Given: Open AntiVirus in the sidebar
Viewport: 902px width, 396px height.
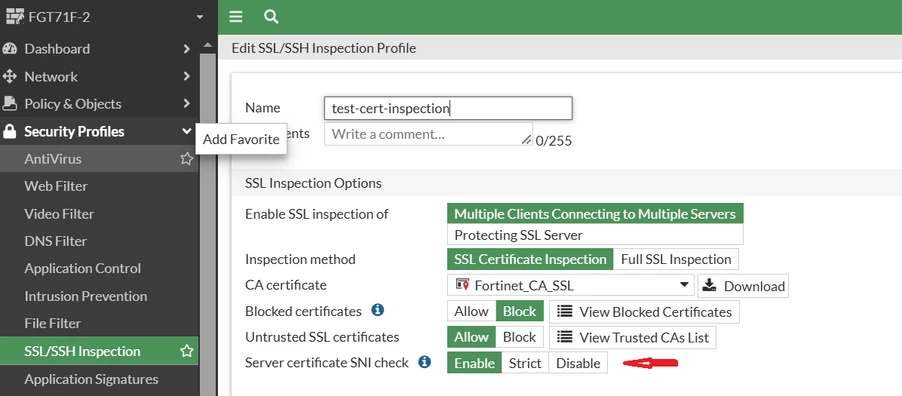Looking at the screenshot, I should tap(99, 159).
